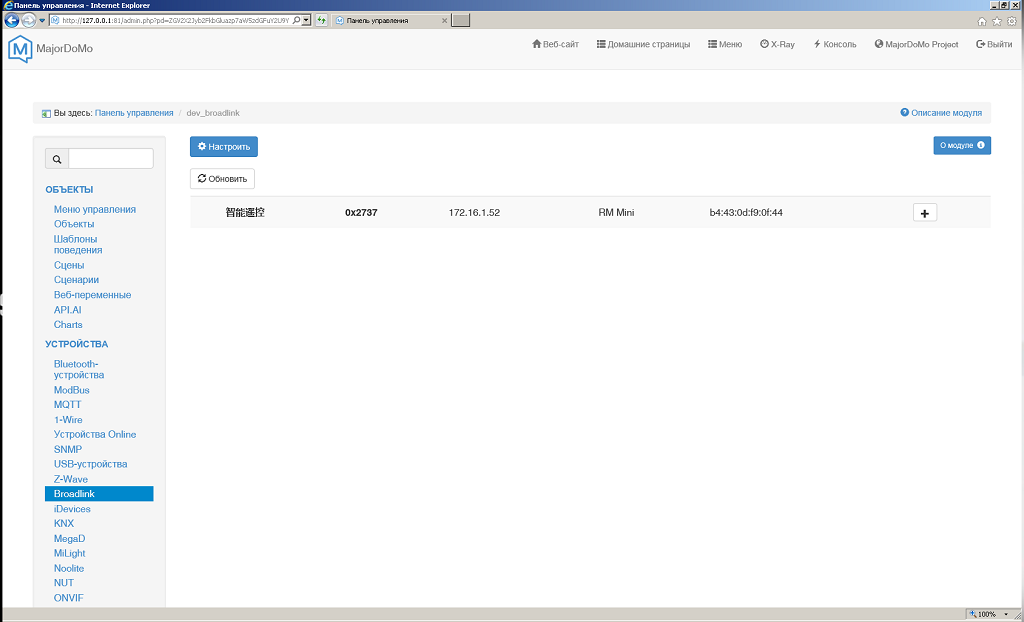This screenshot has width=1024, height=622.
Task: Open the zoom level dropdown at 100%
Action: click(1006, 614)
